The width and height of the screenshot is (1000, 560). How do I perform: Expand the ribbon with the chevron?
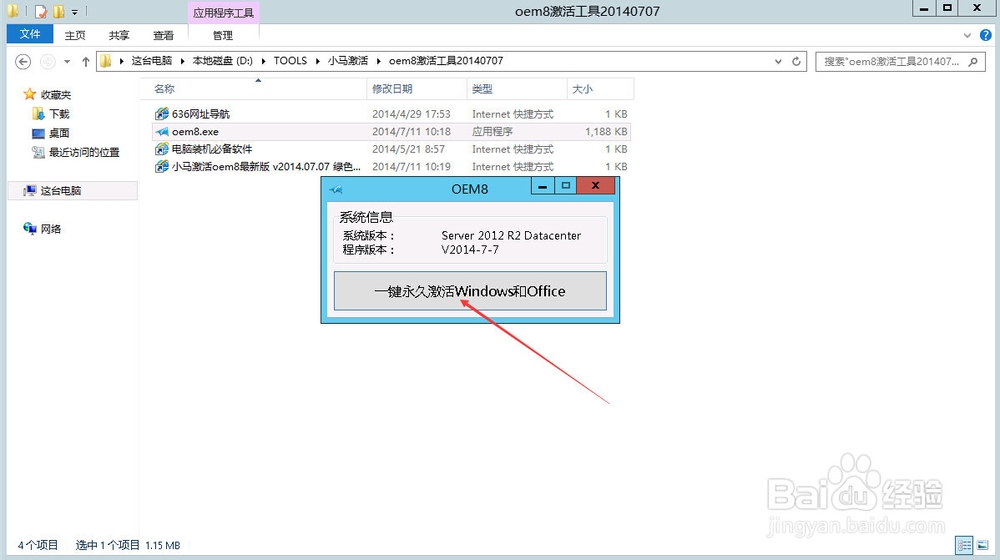click(x=967, y=35)
